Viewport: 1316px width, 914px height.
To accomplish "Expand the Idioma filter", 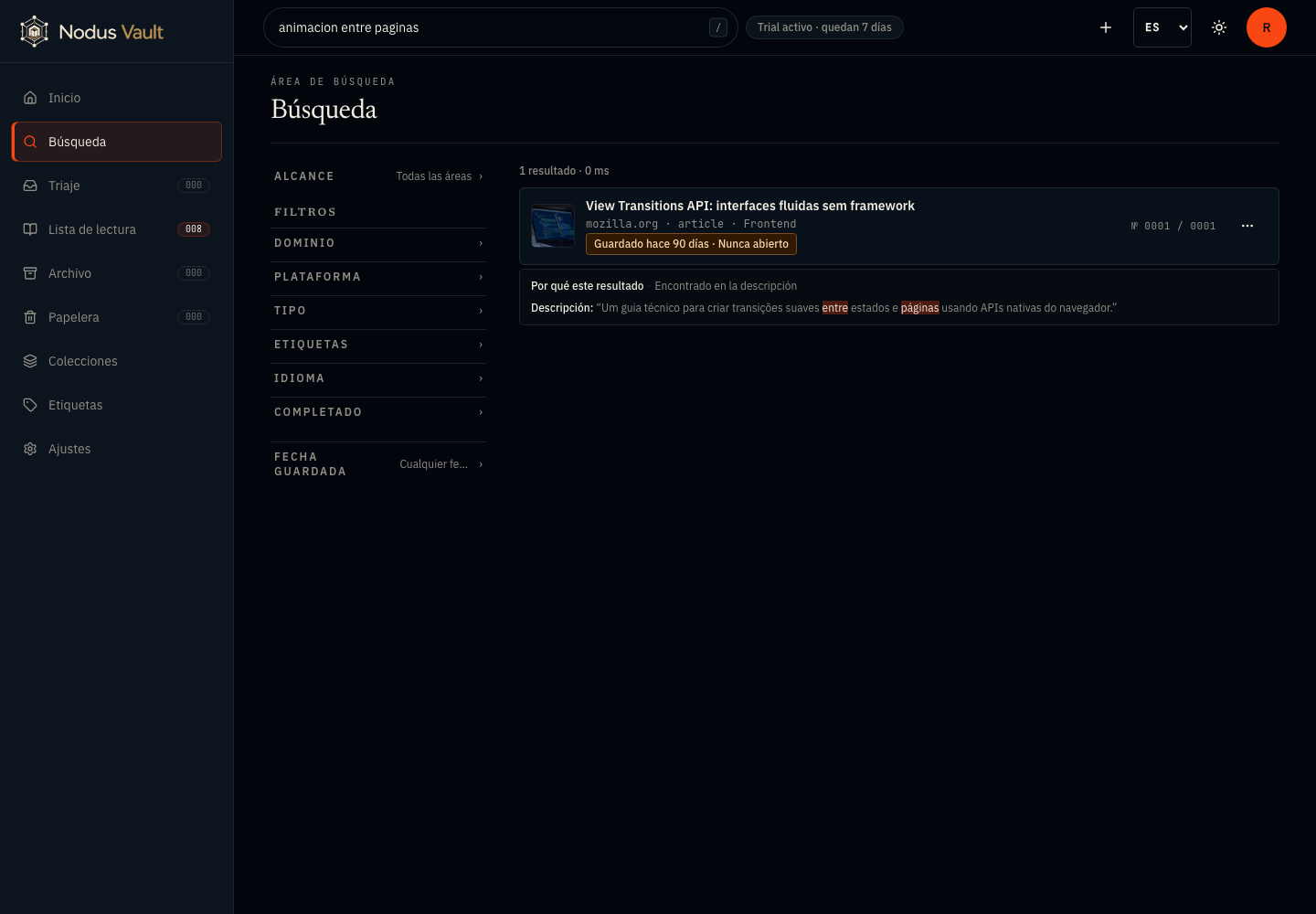I will tap(378, 378).
